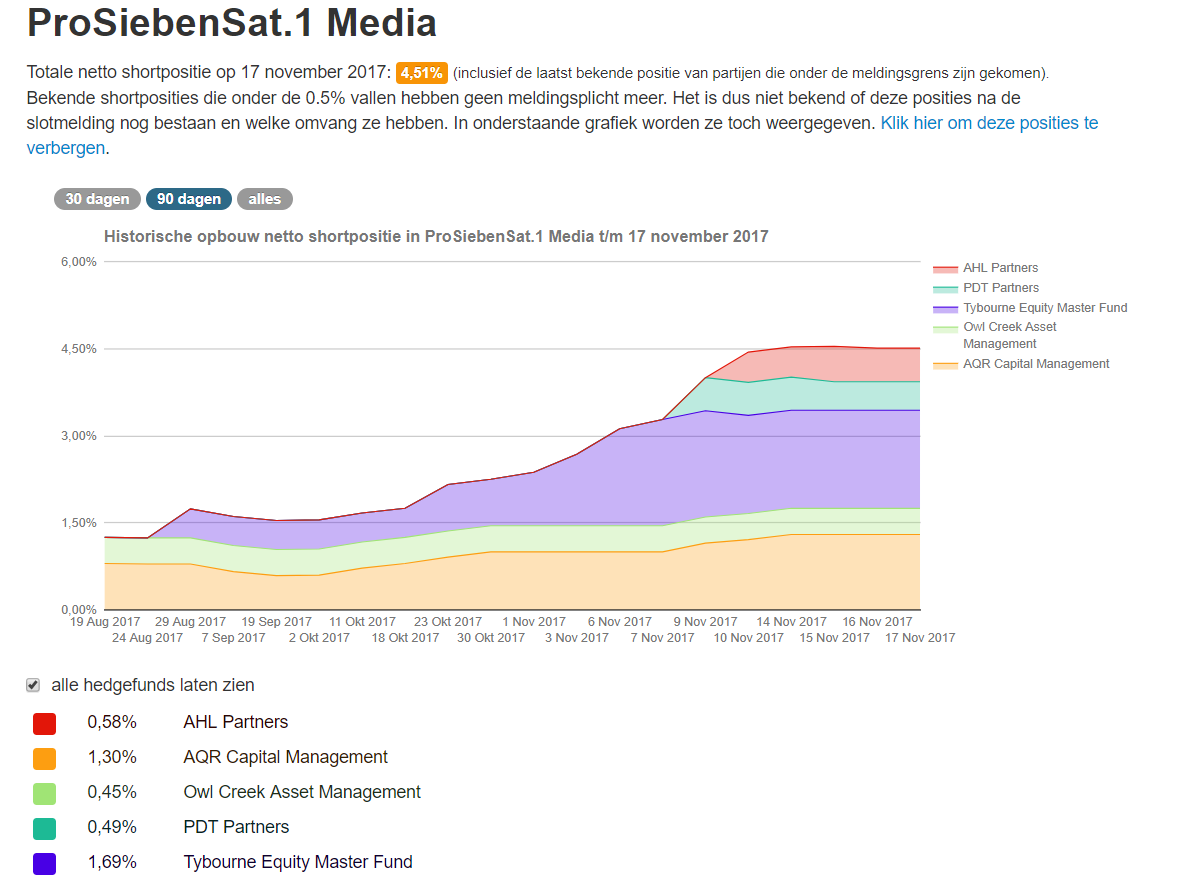Click the 'ProSiebenSat.1 Media' page heading
1200x894 pixels.
(x=232, y=23)
